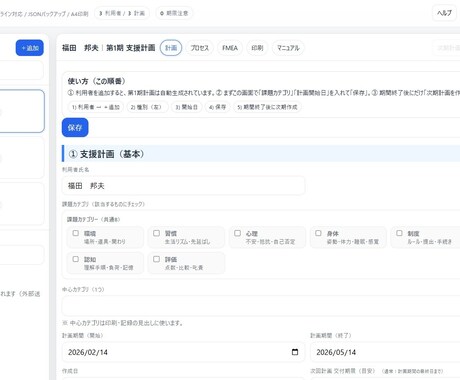460x380 pixels.
Task: Check the 環境 category checkbox
Action: (x=76, y=233)
